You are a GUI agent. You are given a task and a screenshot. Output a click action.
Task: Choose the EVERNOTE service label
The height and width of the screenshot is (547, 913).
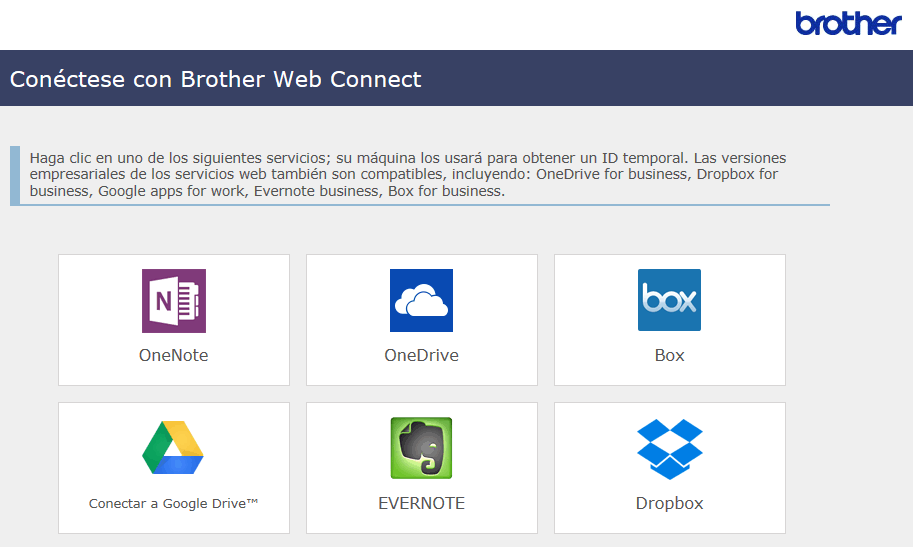(x=422, y=503)
